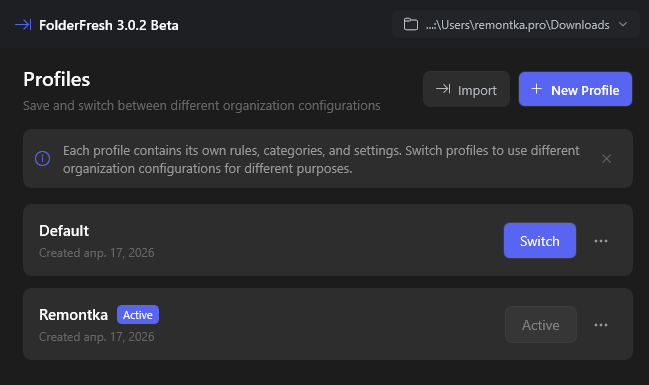Create a New Profile
The image size is (649, 385).
(x=575, y=89)
